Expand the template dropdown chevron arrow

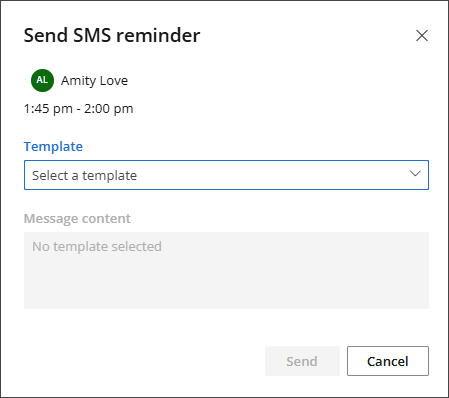pyautogui.click(x=415, y=174)
